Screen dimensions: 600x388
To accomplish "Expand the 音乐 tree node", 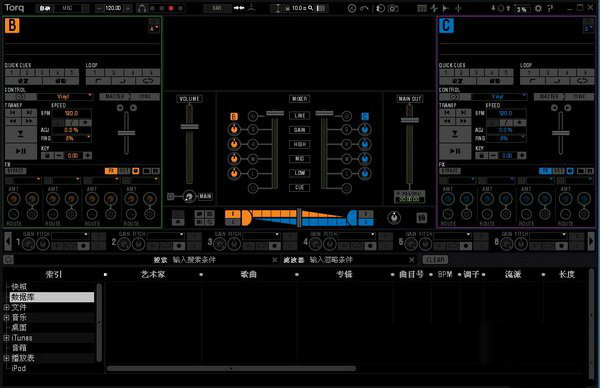I will coord(6,317).
